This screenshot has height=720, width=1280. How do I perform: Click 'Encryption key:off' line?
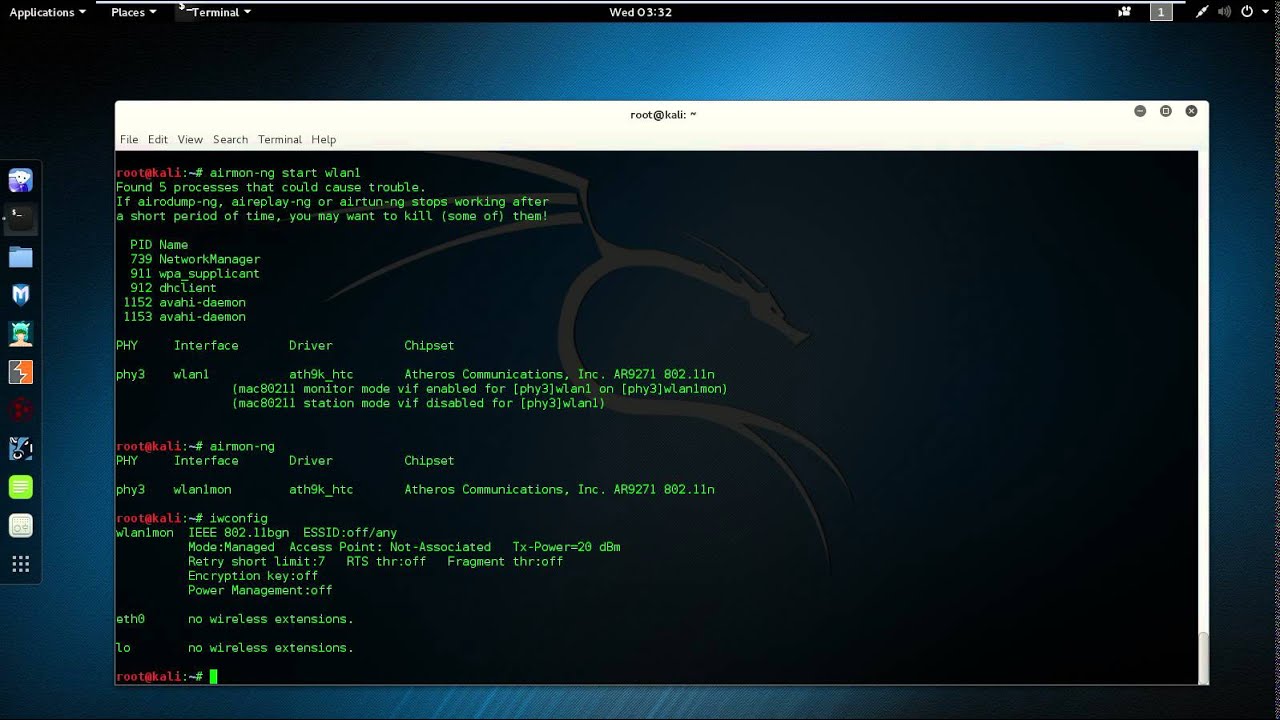coord(253,576)
